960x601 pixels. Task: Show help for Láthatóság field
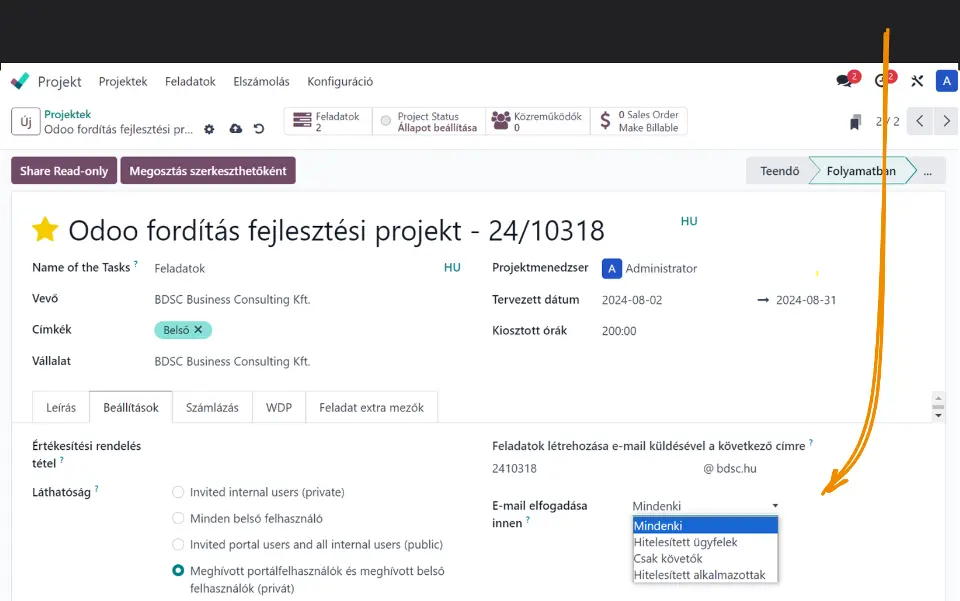tap(97, 488)
